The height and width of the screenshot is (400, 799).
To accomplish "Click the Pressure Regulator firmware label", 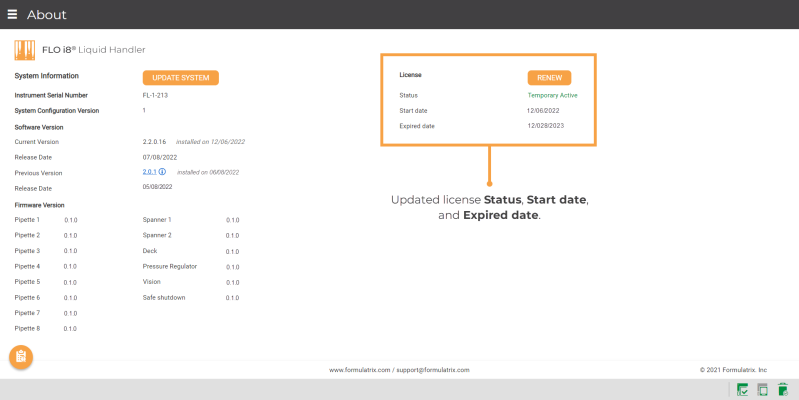I will (x=169, y=266).
